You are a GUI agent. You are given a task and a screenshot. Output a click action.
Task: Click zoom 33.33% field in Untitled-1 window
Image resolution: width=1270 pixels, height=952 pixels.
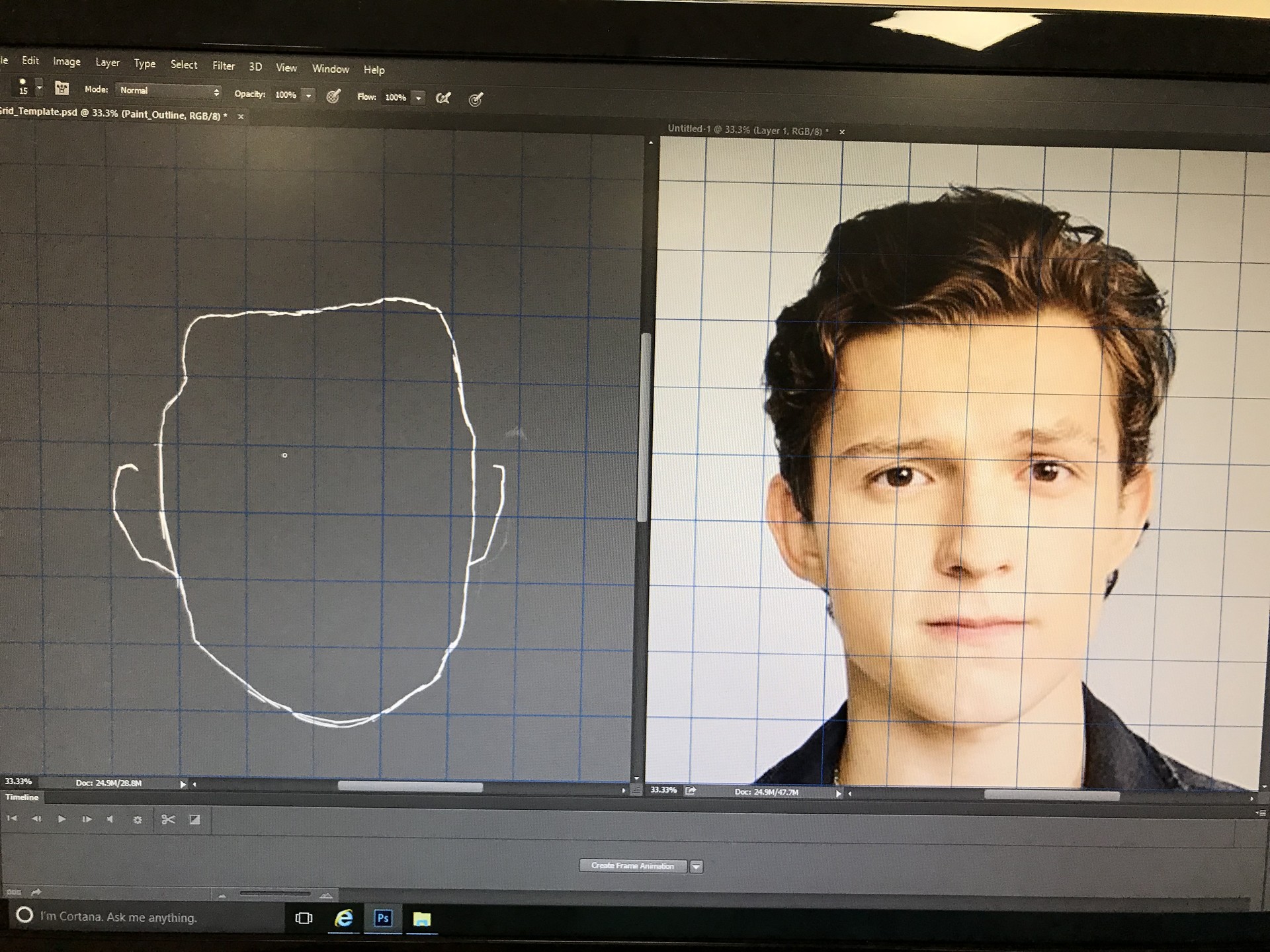[x=663, y=790]
